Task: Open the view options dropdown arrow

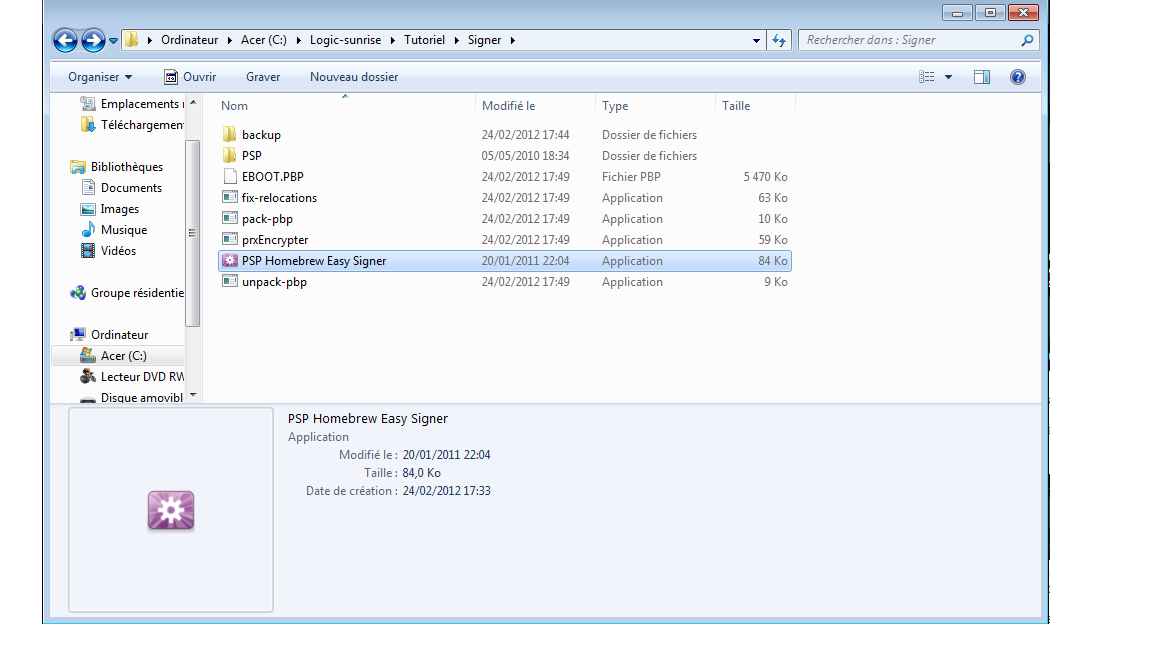Action: [x=948, y=77]
